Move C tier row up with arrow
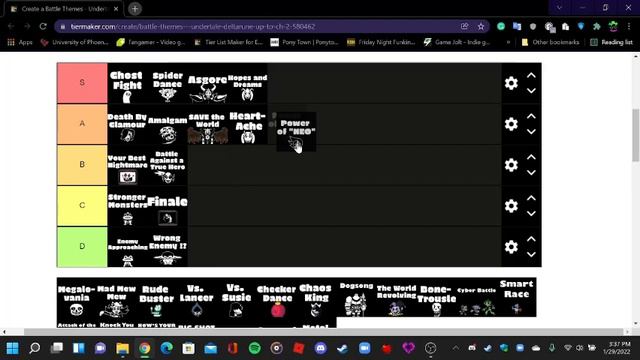Image resolution: width=640 pixels, height=360 pixels. click(531, 198)
